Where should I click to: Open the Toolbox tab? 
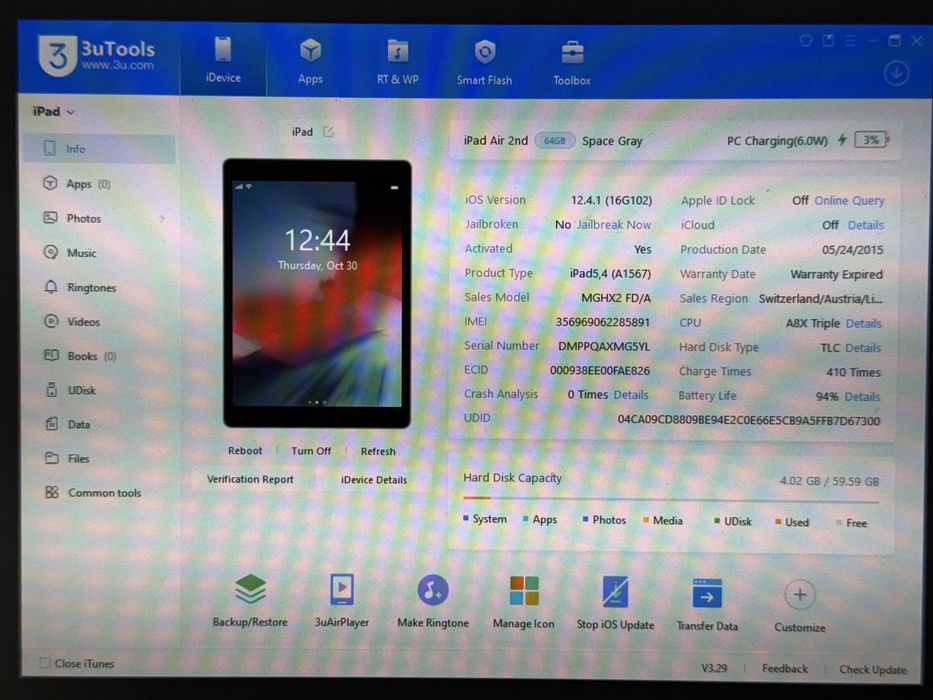[572, 63]
